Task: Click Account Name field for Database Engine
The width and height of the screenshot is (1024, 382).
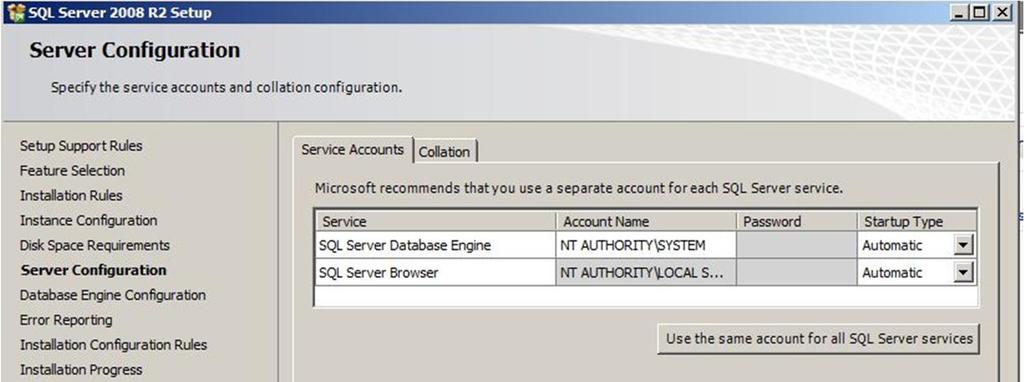Action: [646, 246]
